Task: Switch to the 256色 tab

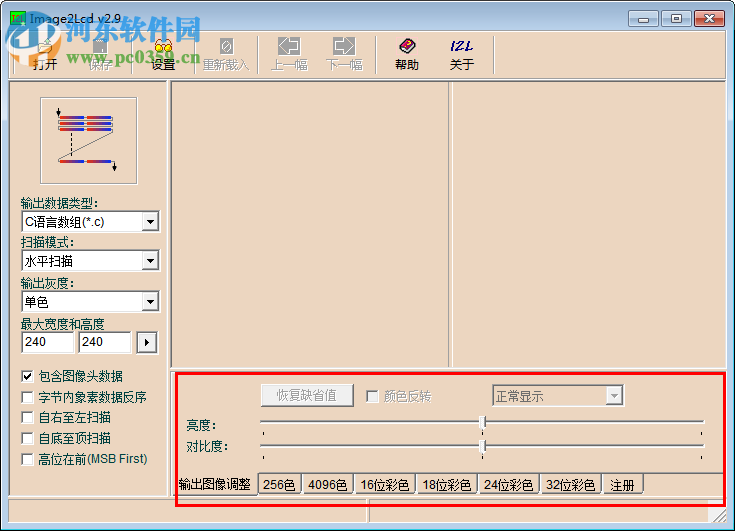Action: [279, 485]
